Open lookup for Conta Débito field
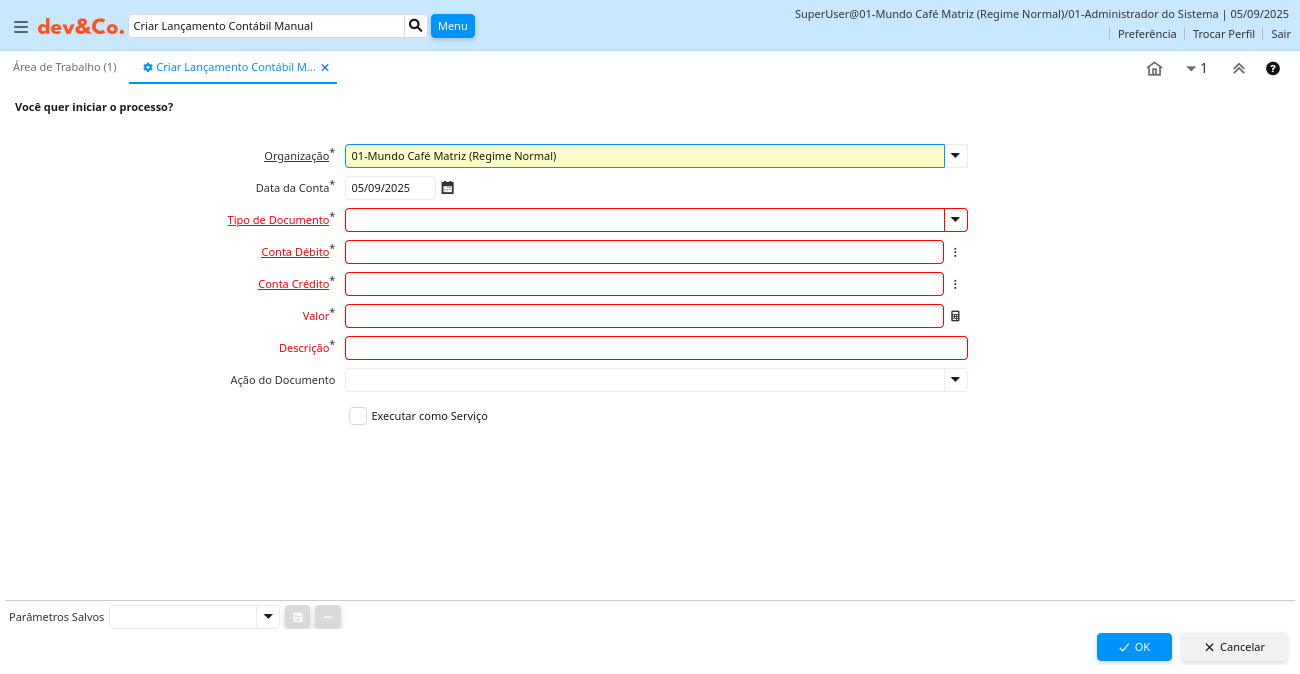1300x674 pixels. (955, 252)
